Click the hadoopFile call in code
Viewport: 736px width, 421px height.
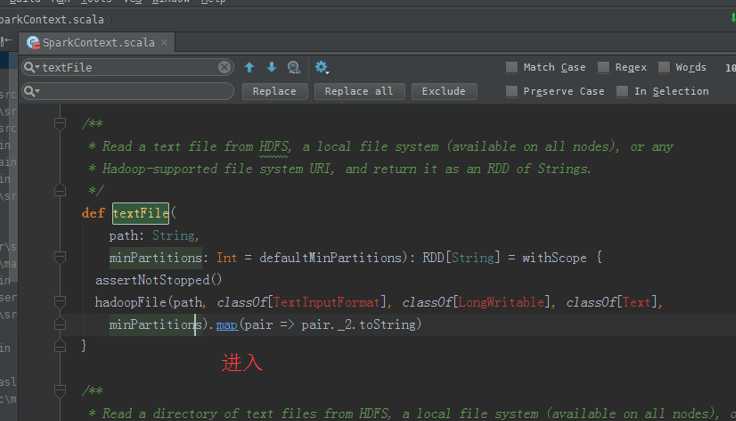point(130,302)
